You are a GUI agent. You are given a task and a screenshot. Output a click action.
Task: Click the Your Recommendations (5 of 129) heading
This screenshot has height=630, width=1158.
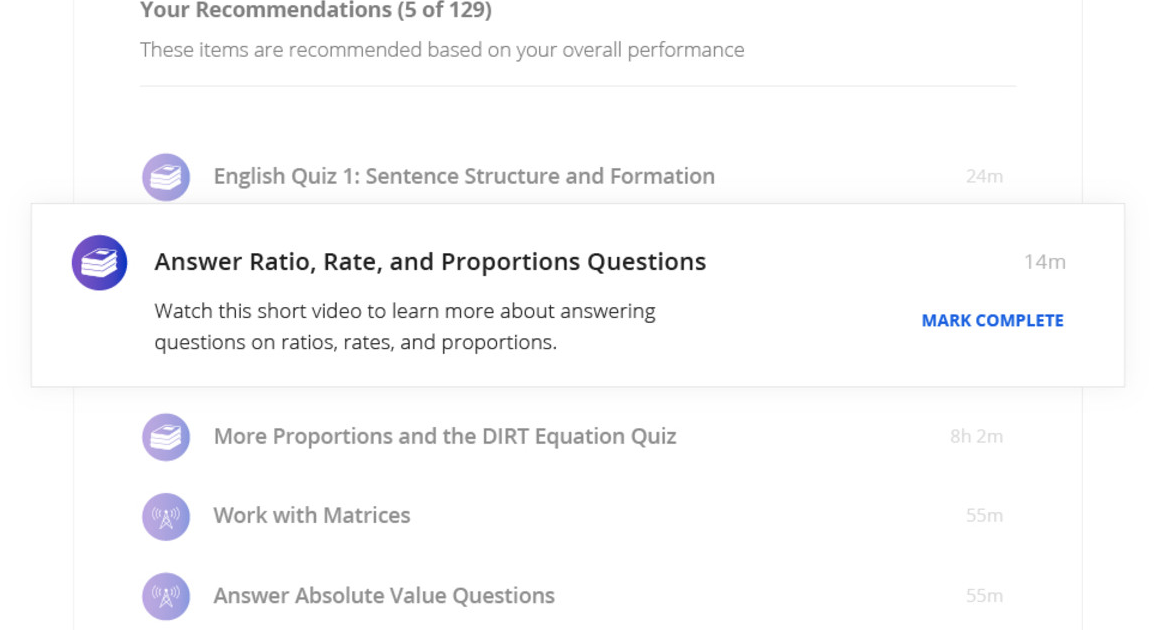[316, 11]
